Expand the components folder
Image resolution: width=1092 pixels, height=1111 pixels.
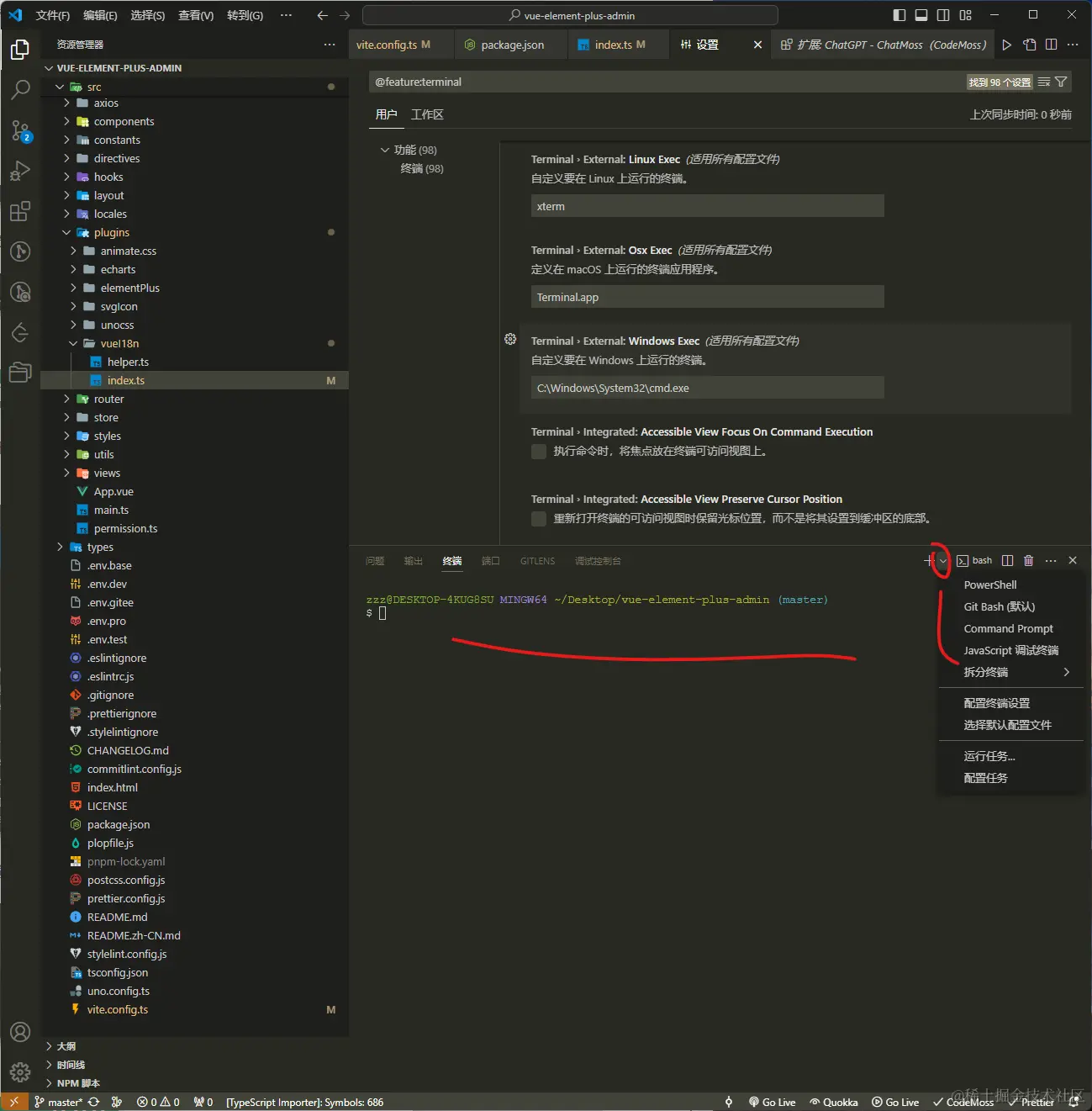click(66, 121)
